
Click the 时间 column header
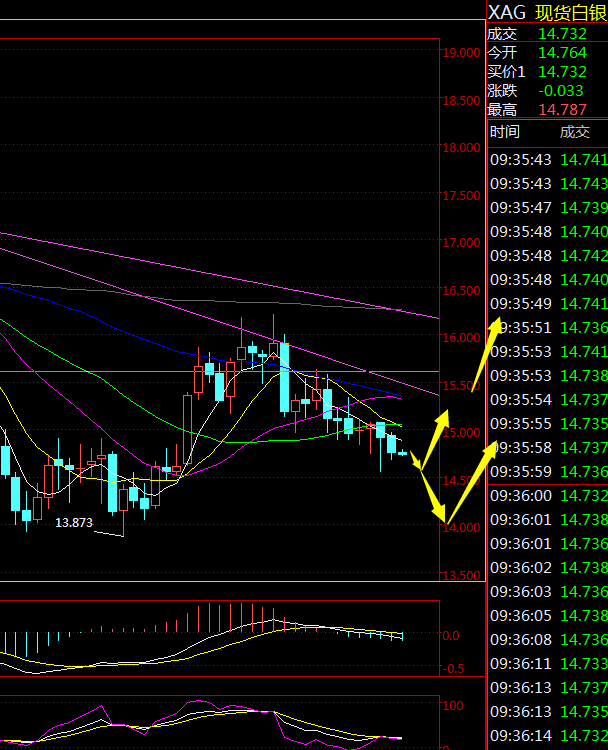click(x=504, y=132)
